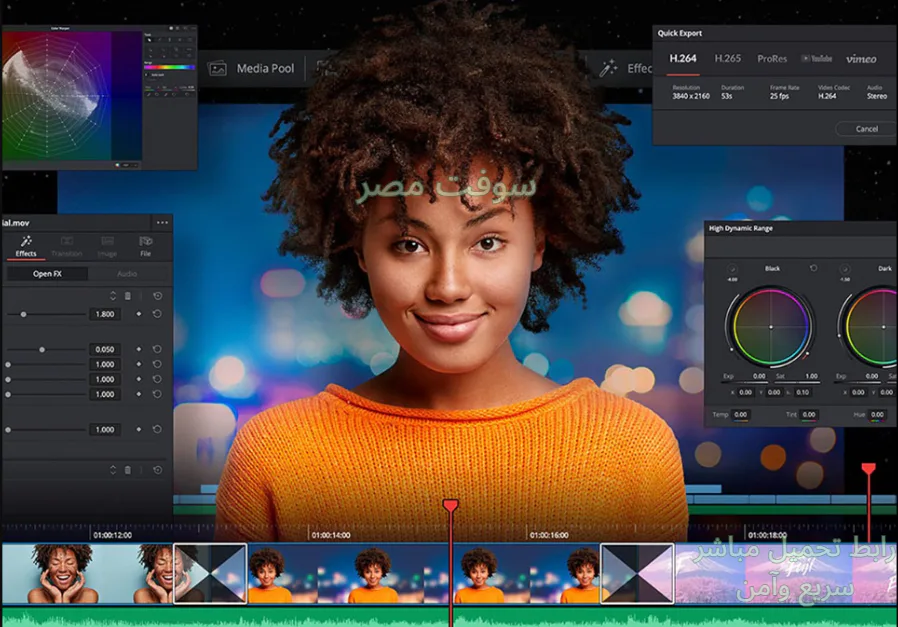Select the first cross dissolve transition on timeline
Viewport: 898px width, 627px height.
click(x=210, y=573)
